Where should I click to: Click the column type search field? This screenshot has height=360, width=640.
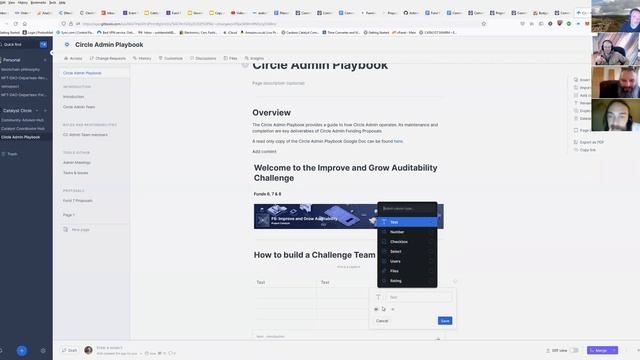(x=407, y=209)
